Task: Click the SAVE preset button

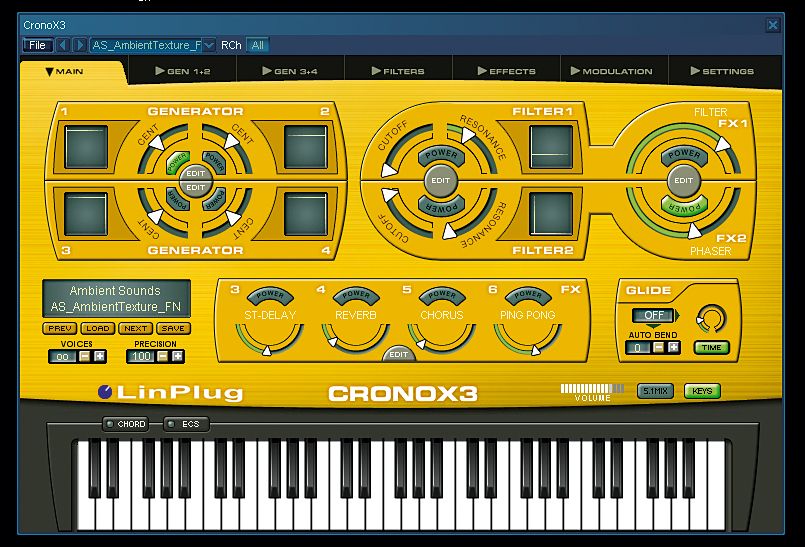Action: (x=173, y=328)
